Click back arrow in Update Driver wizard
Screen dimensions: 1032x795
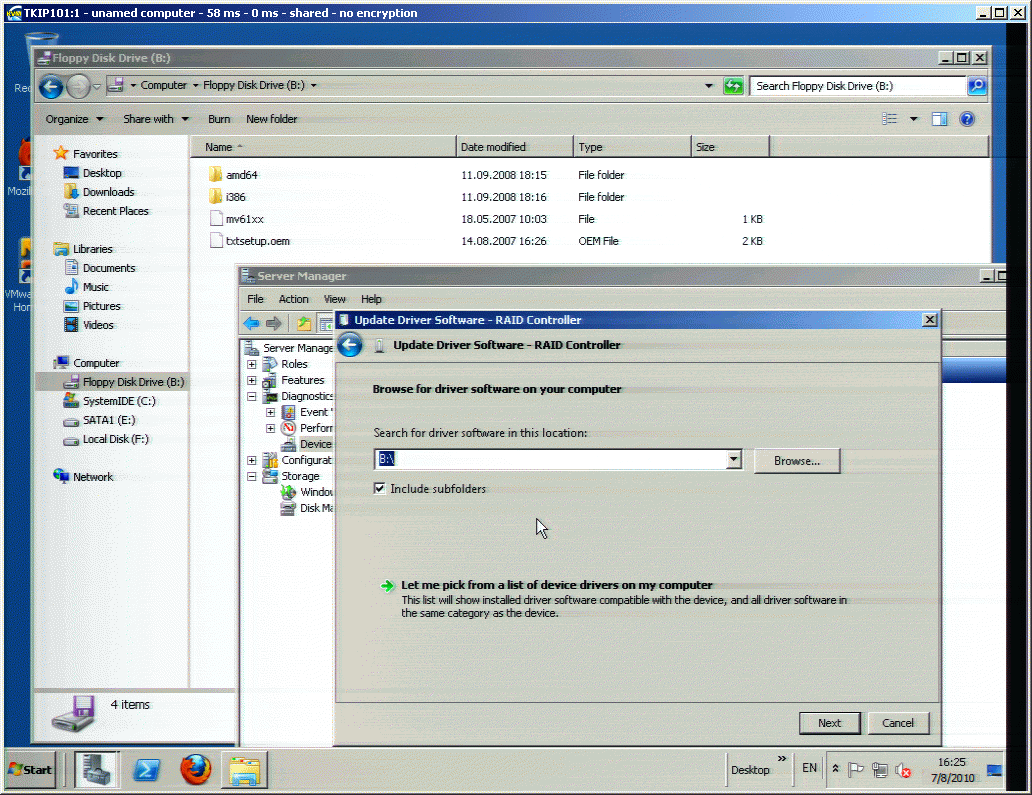coord(350,345)
